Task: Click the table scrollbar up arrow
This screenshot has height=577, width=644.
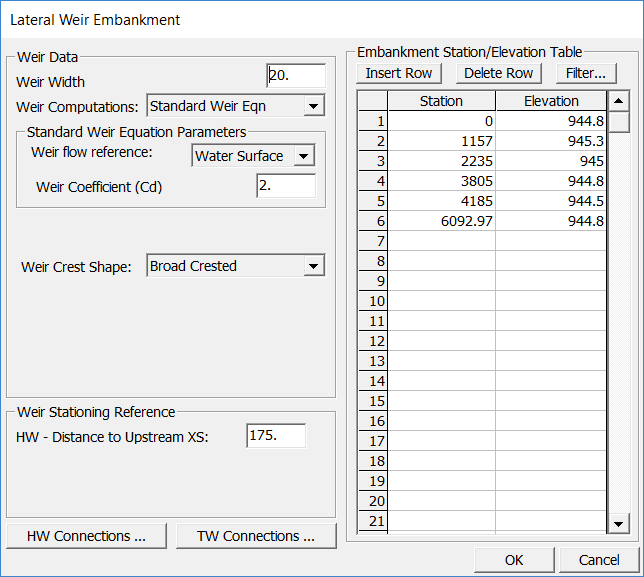Action: pyautogui.click(x=619, y=101)
